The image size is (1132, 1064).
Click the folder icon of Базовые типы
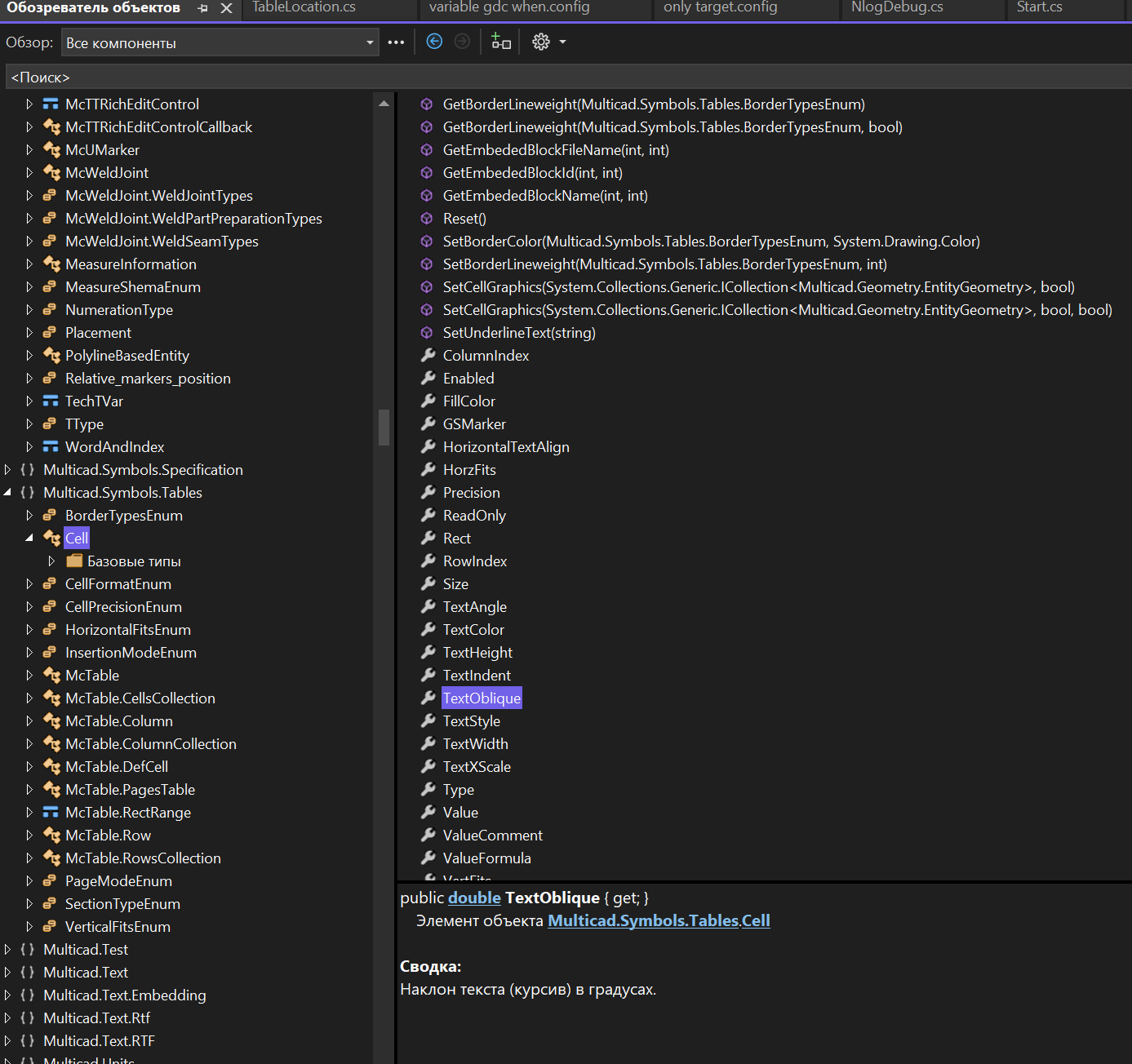tap(74, 561)
